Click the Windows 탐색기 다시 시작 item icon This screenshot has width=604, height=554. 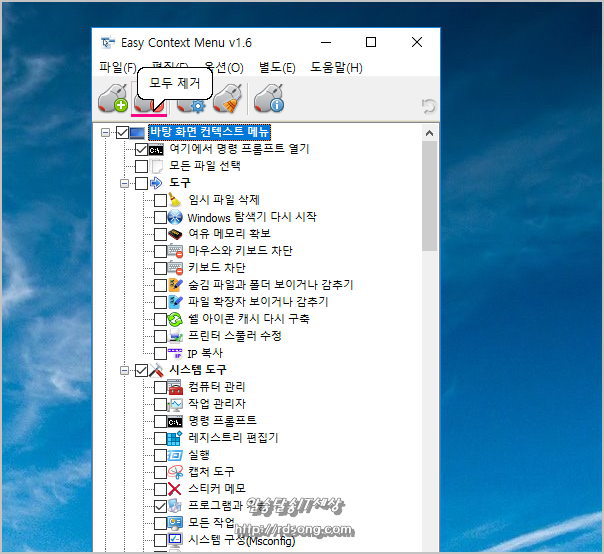pyautogui.click(x=176, y=217)
